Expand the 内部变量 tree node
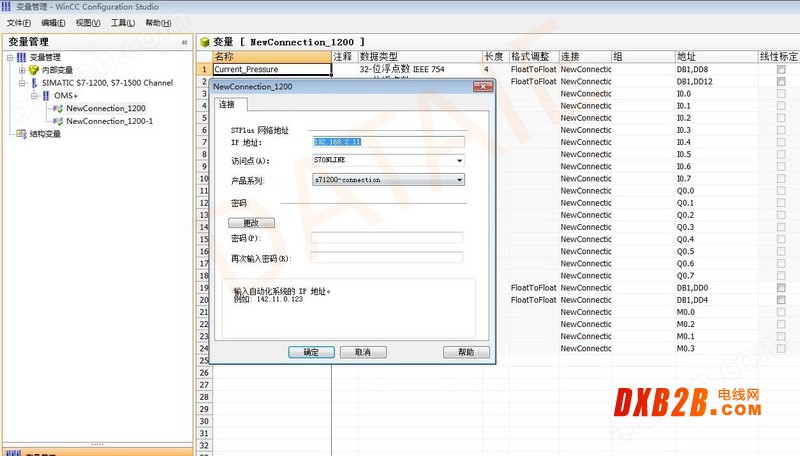This screenshot has height=456, width=800. click(x=22, y=70)
